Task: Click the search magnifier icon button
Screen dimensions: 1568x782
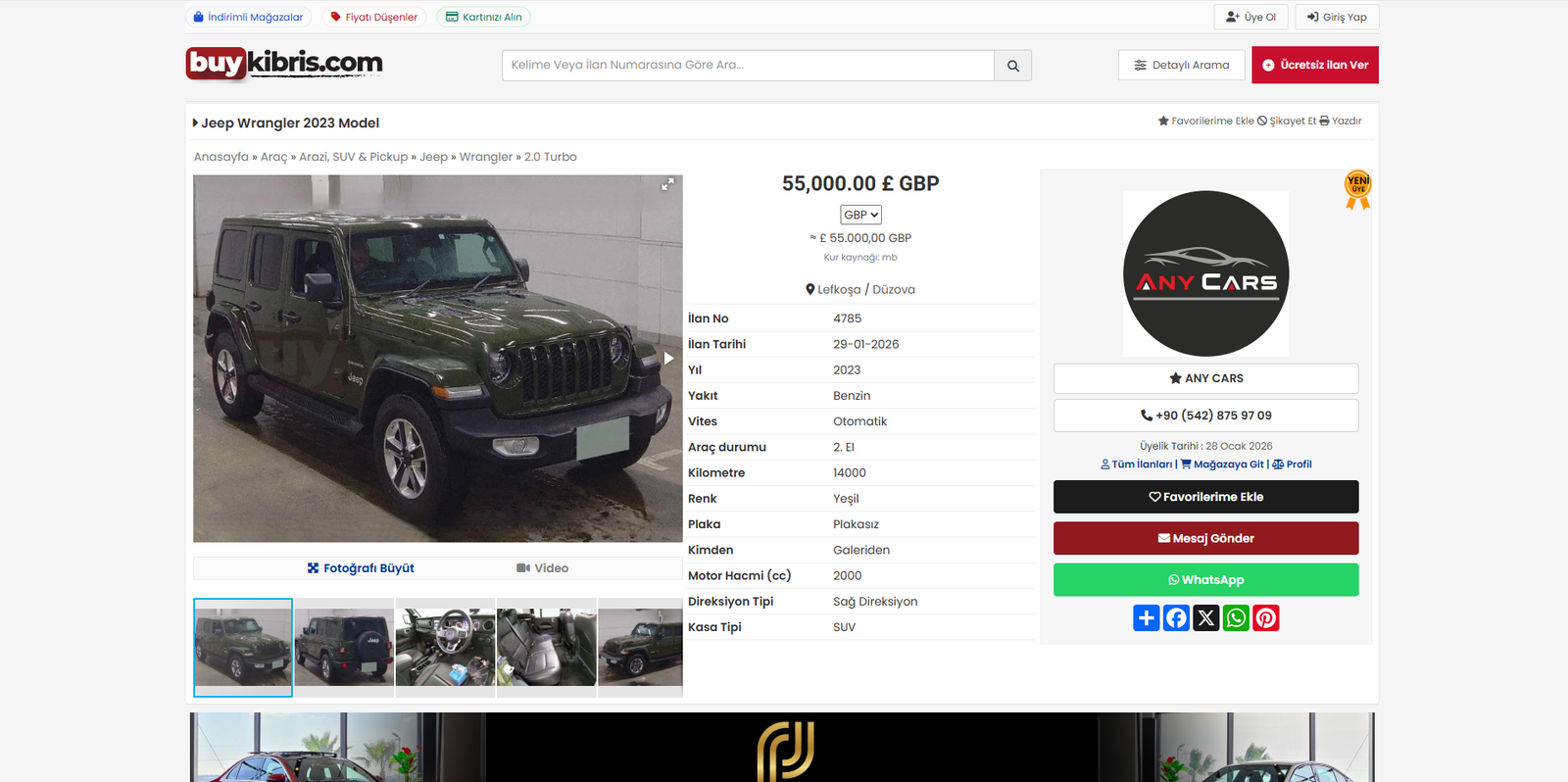Action: click(x=1012, y=66)
